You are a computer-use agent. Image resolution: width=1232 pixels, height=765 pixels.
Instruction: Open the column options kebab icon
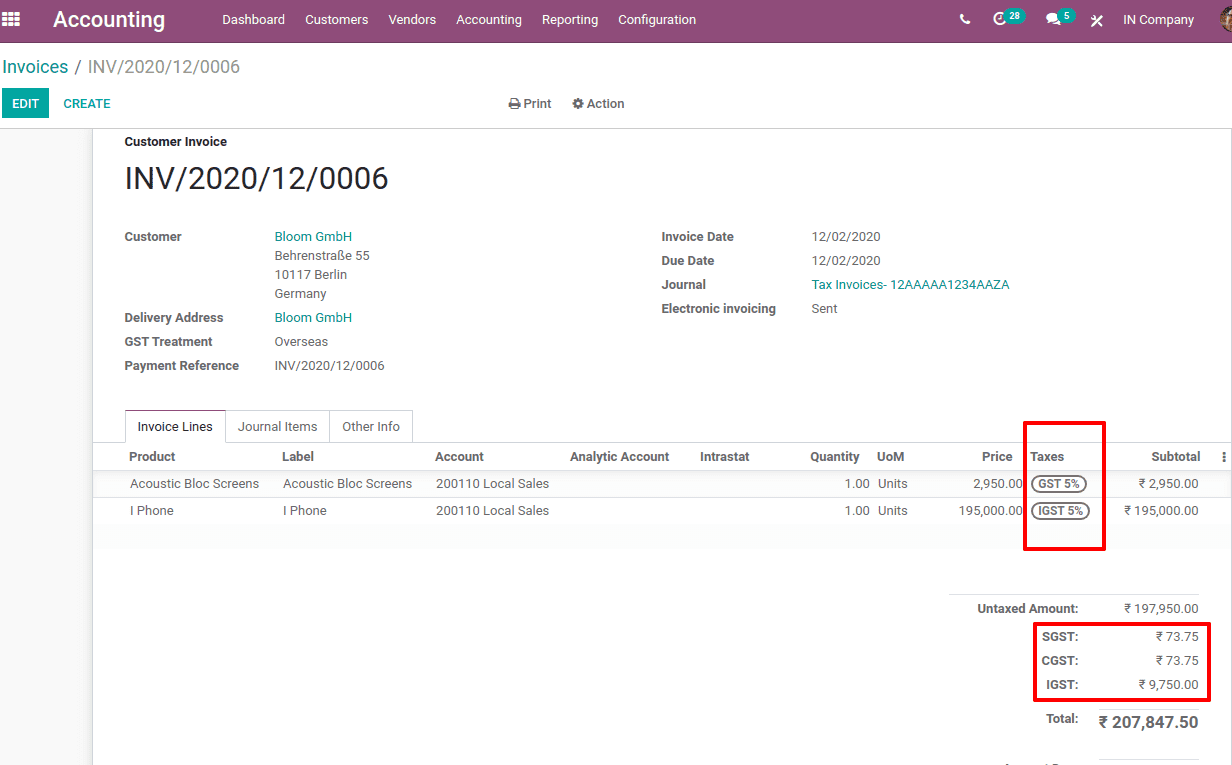pyautogui.click(x=1223, y=457)
